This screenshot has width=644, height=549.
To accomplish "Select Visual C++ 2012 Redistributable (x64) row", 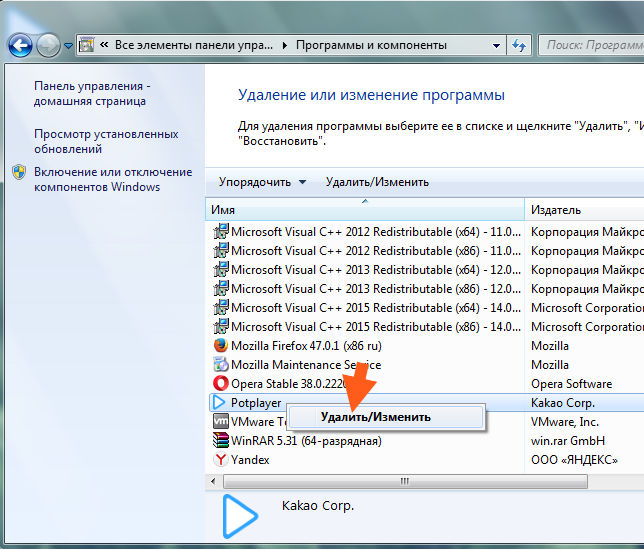I will [425, 232].
